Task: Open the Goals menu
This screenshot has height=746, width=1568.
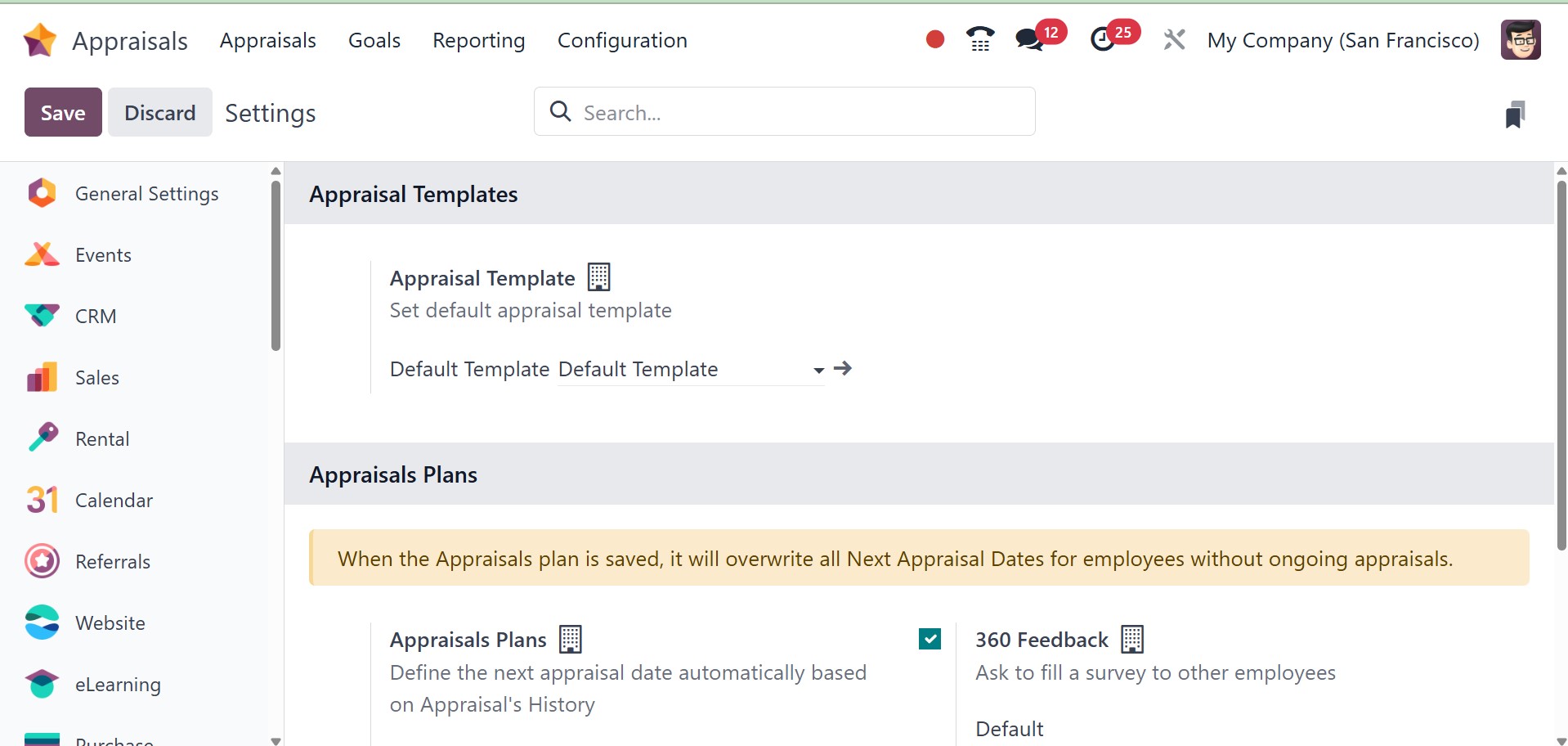Action: click(x=374, y=40)
